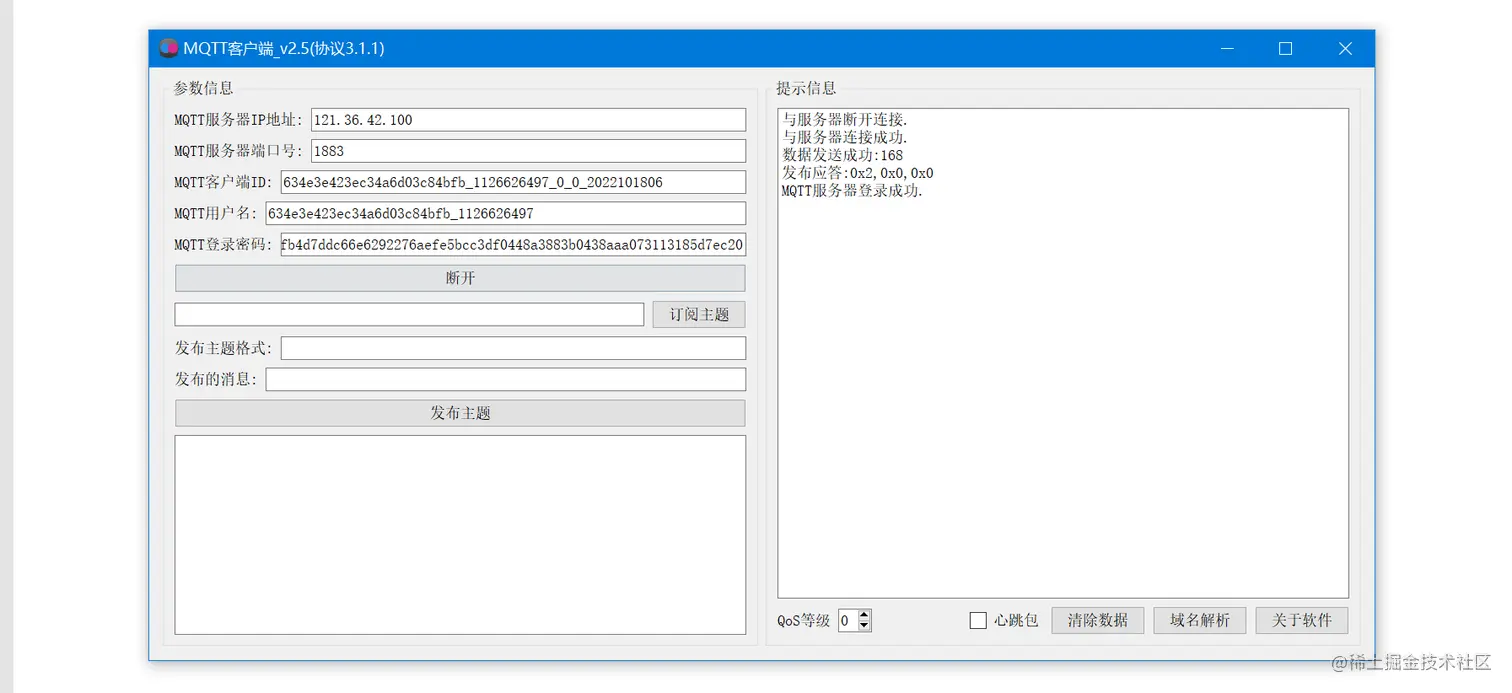1512x693 pixels.
Task: Increase QoS level with up arrow
Action: (865, 615)
